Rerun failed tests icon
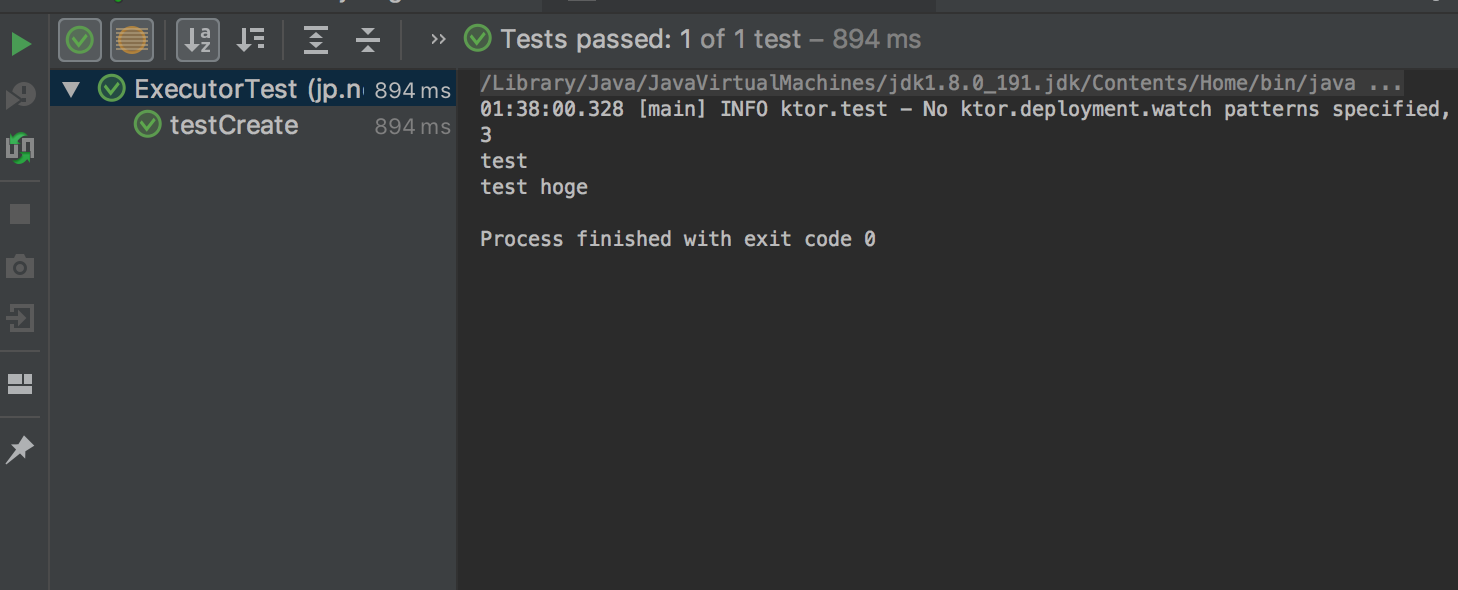Image resolution: width=1458 pixels, height=590 pixels. click(20, 96)
